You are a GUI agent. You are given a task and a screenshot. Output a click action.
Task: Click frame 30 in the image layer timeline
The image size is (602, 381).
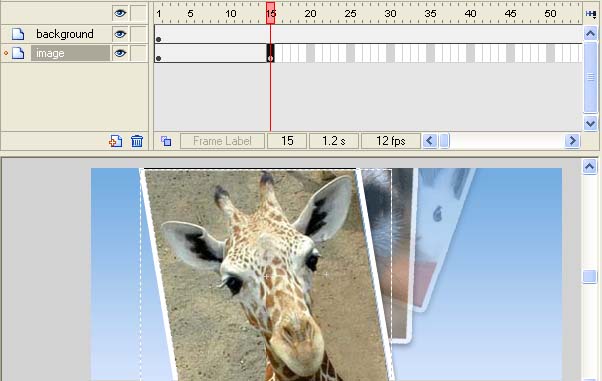[390, 53]
